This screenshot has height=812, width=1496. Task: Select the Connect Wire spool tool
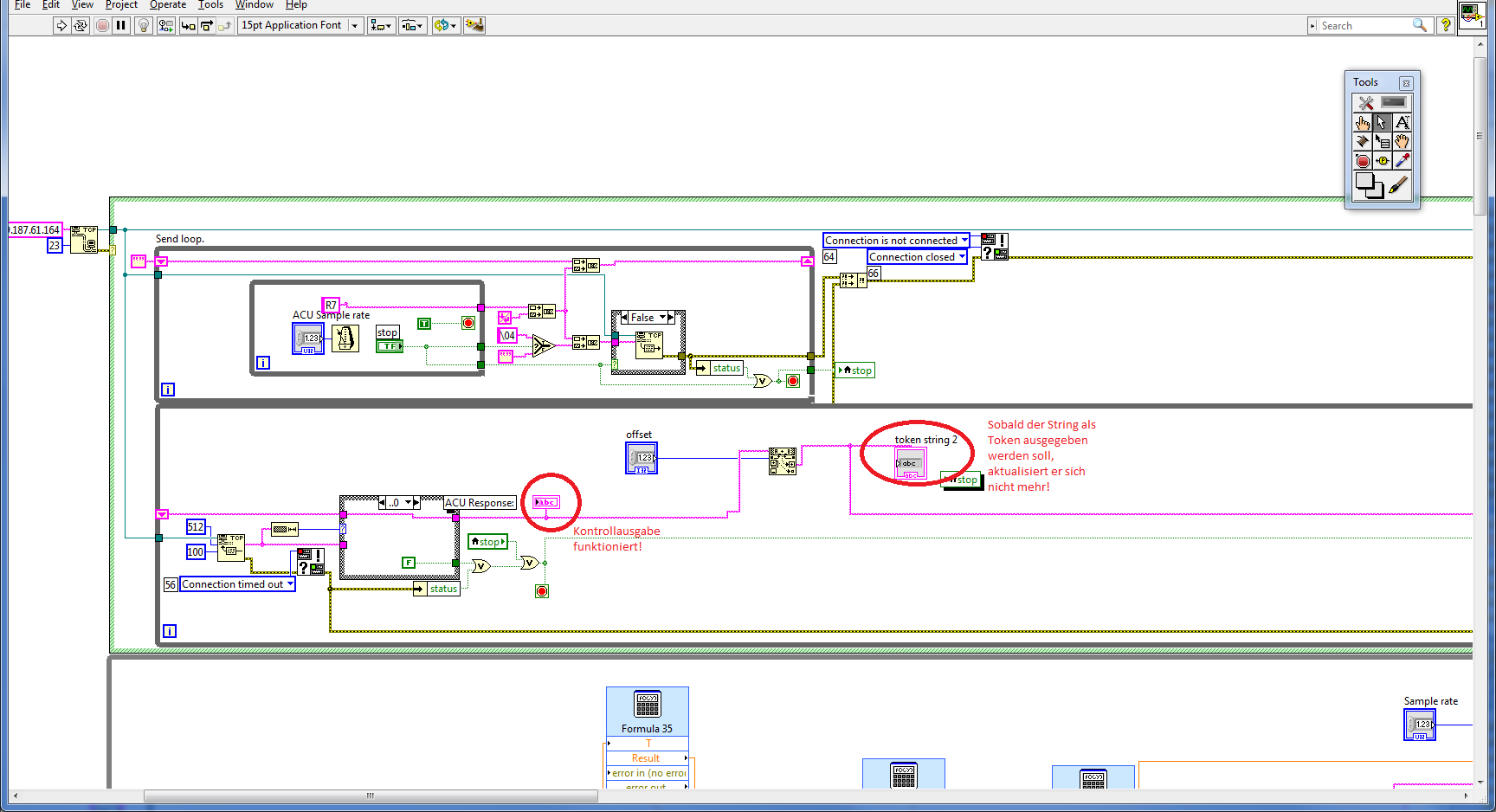(x=1364, y=142)
